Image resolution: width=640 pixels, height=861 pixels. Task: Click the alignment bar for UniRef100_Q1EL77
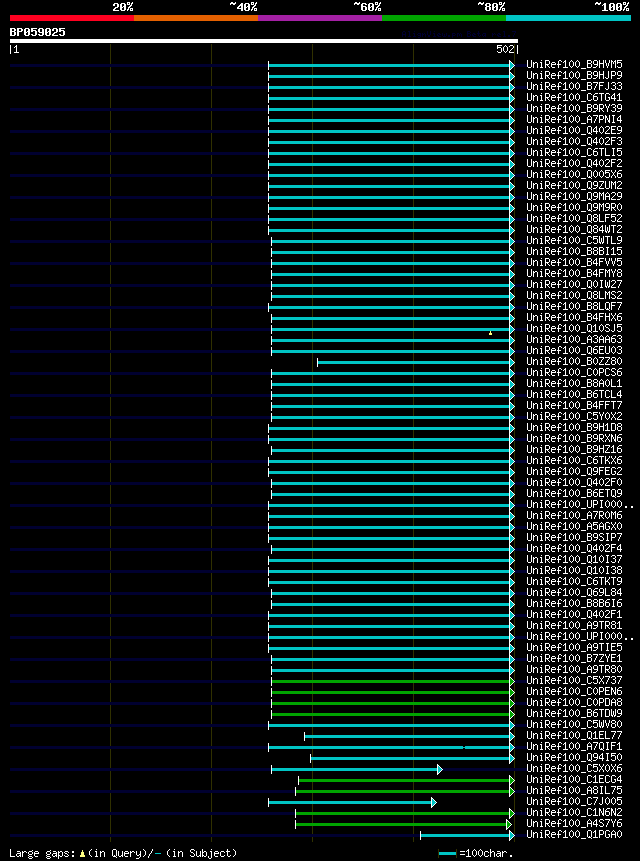409,736
